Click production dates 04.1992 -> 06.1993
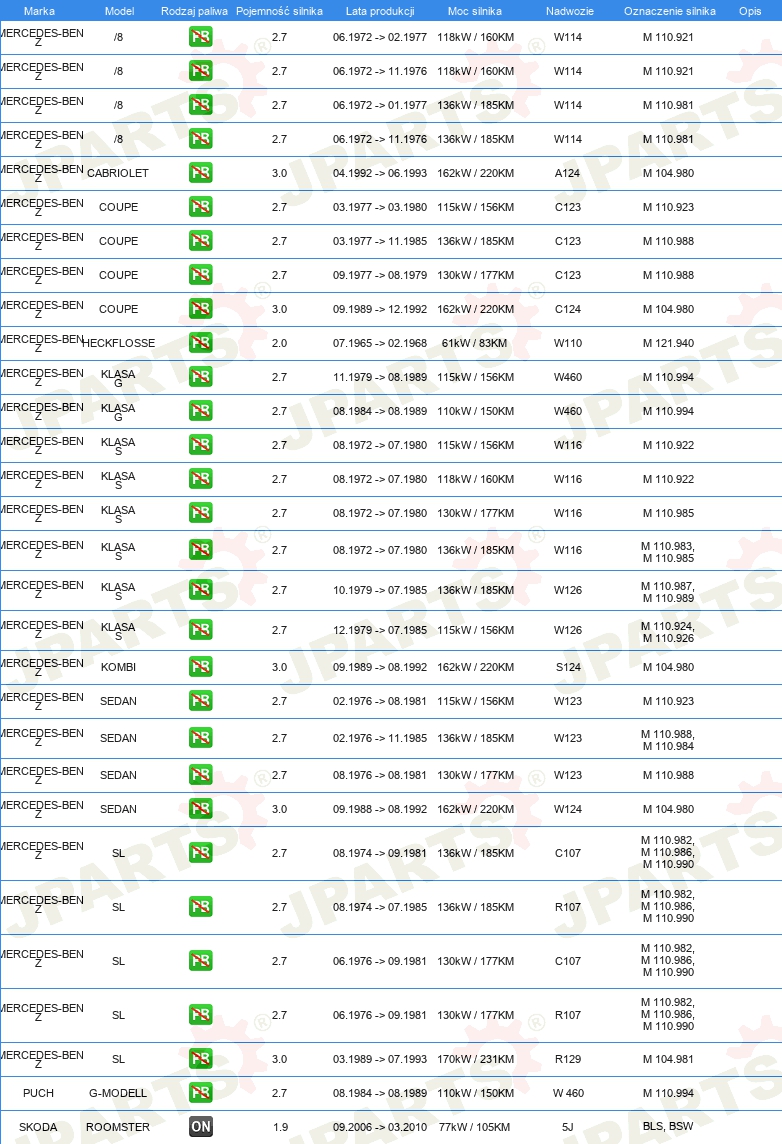Image resolution: width=782 pixels, height=1144 pixels. [380, 173]
